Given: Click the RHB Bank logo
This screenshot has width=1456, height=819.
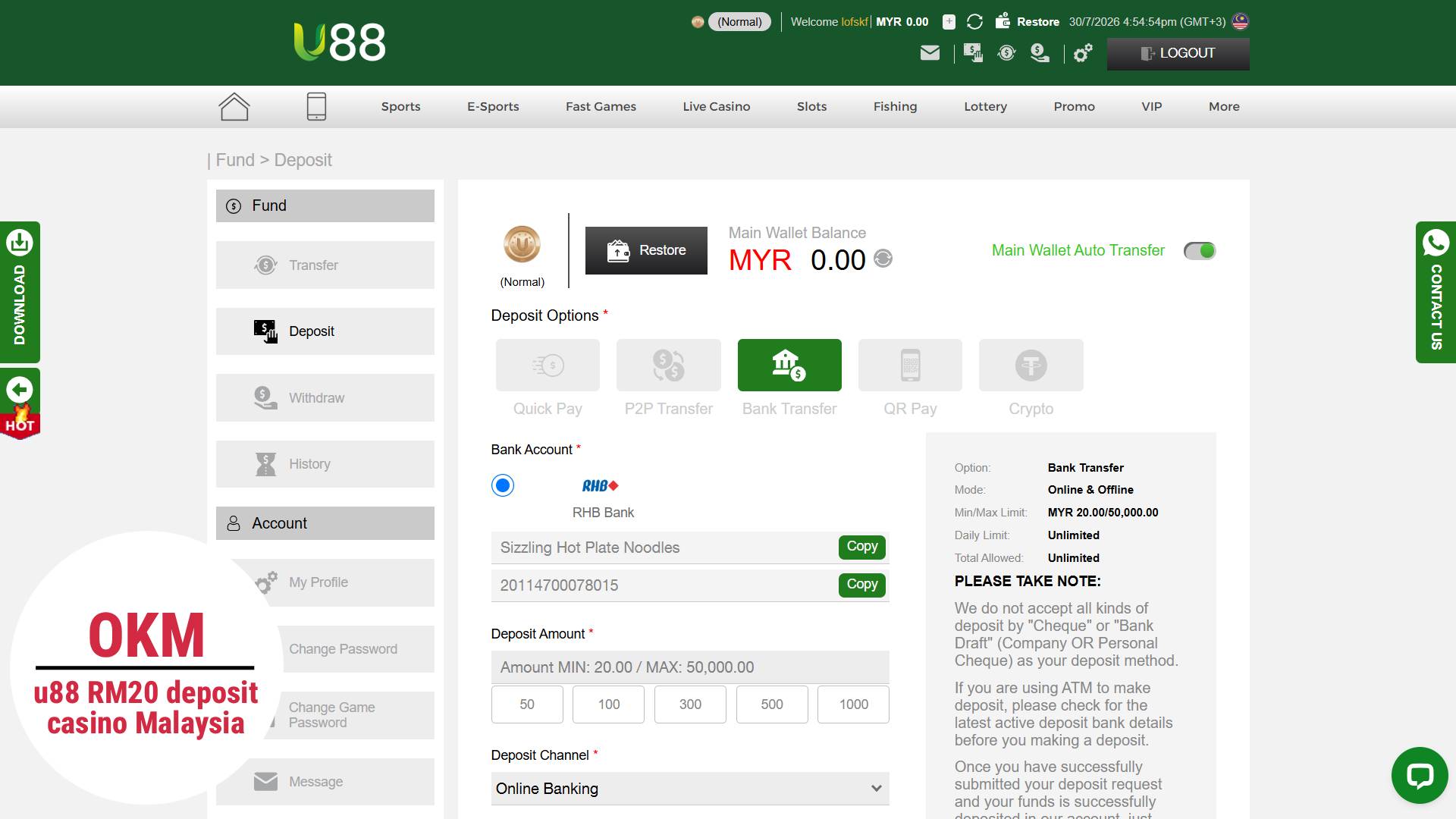Looking at the screenshot, I should [601, 486].
